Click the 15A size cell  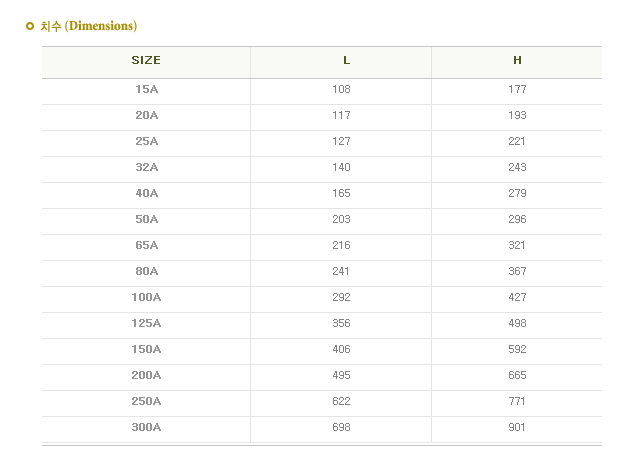pyautogui.click(x=146, y=89)
